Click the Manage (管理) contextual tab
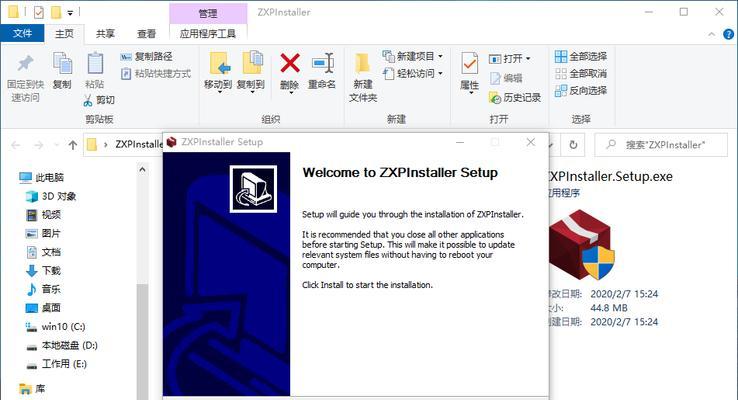This screenshot has height=400, width=738. click(x=208, y=13)
